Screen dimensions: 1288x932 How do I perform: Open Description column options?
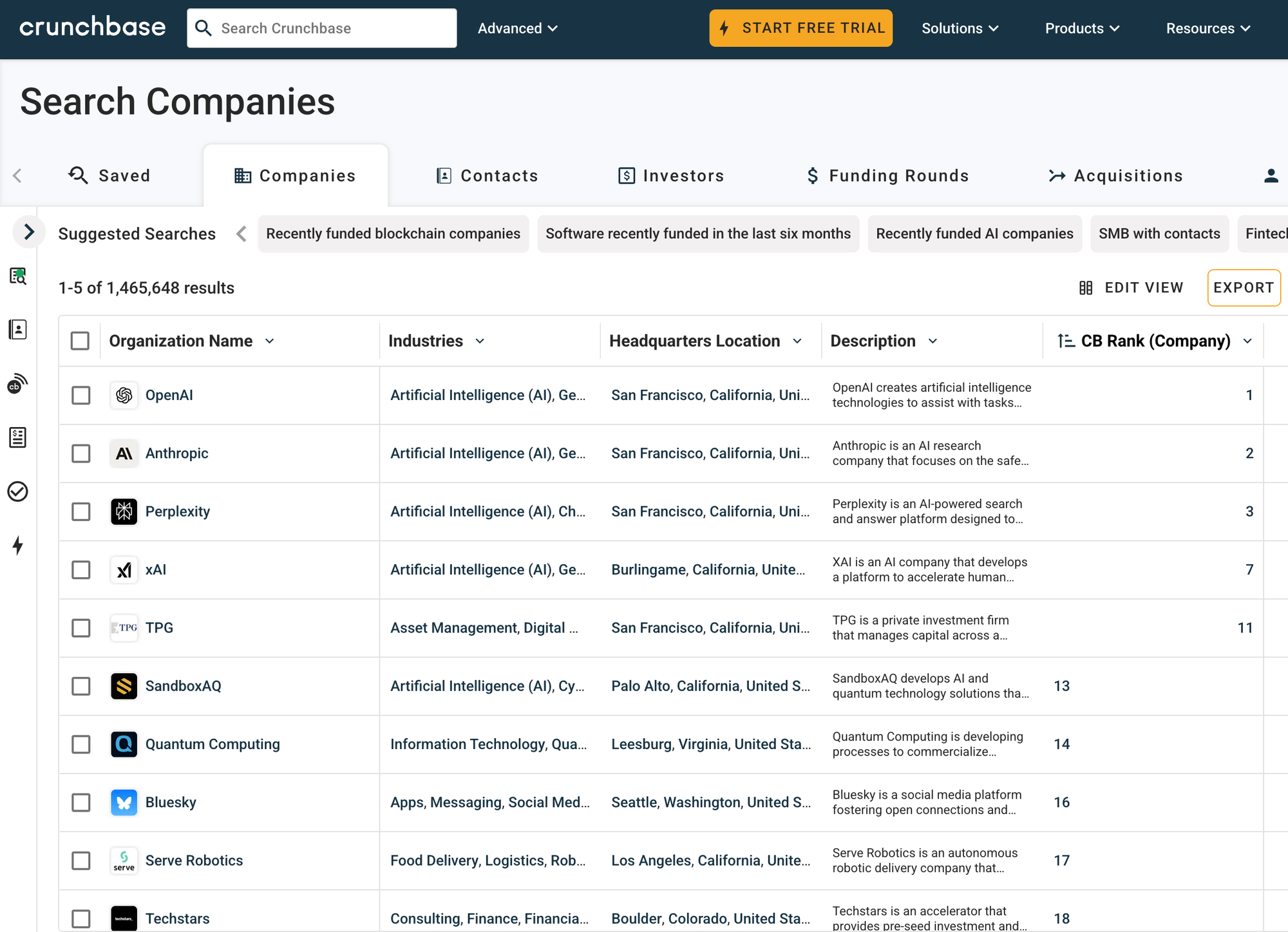point(933,341)
